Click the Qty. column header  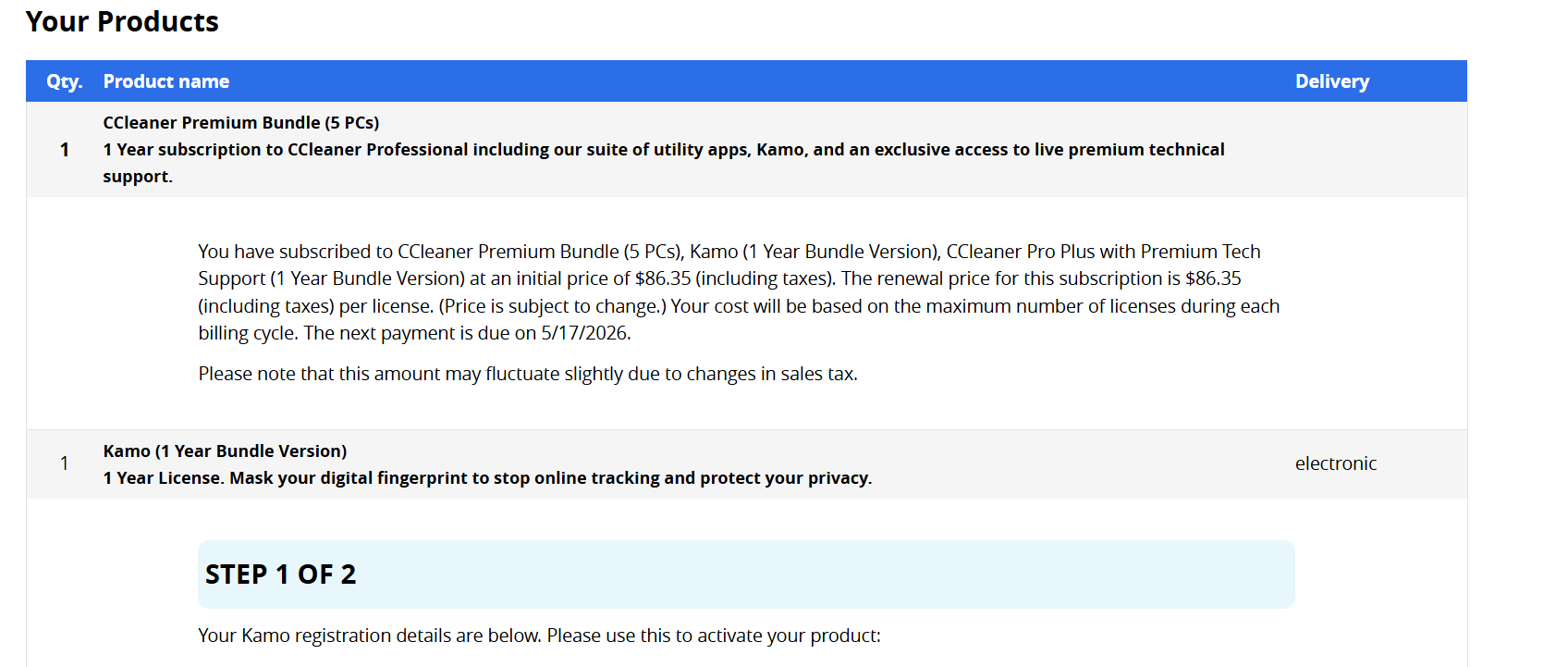pyautogui.click(x=65, y=81)
